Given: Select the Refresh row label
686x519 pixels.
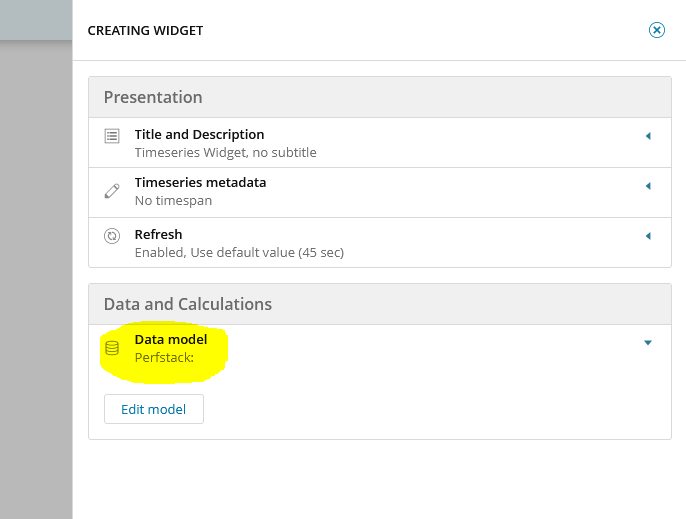Looking at the screenshot, I should tap(158, 234).
